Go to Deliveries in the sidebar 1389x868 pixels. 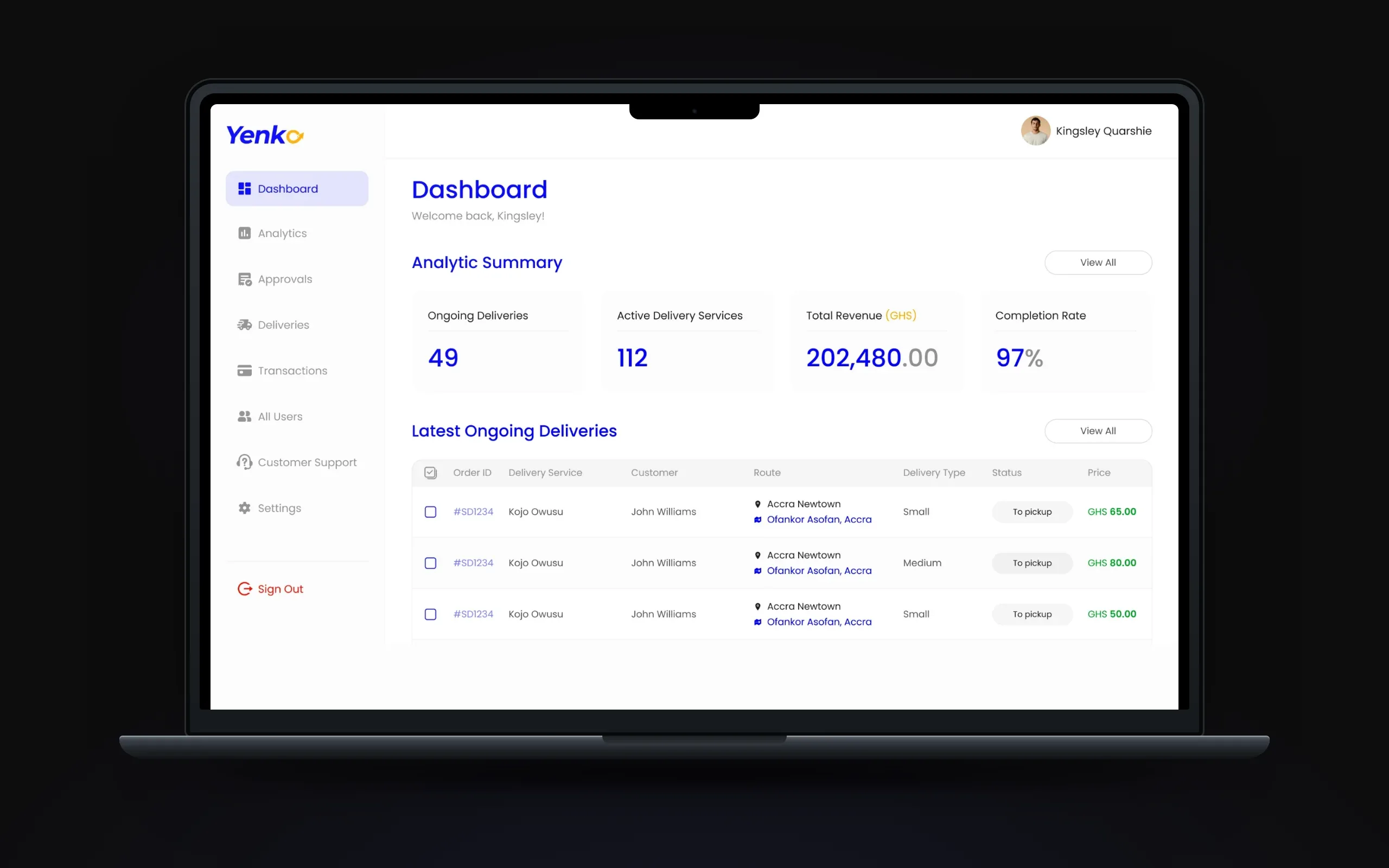pyautogui.click(x=297, y=325)
